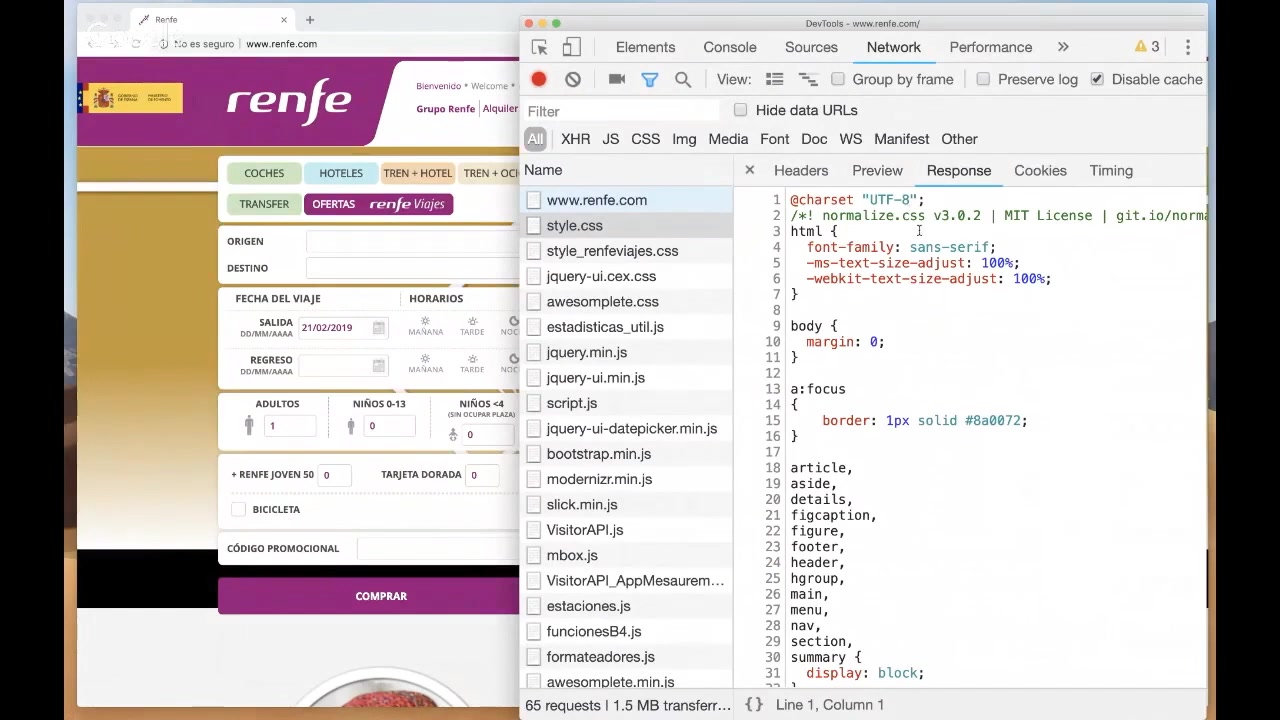
Task: Click the Adultos count field
Action: 290,426
